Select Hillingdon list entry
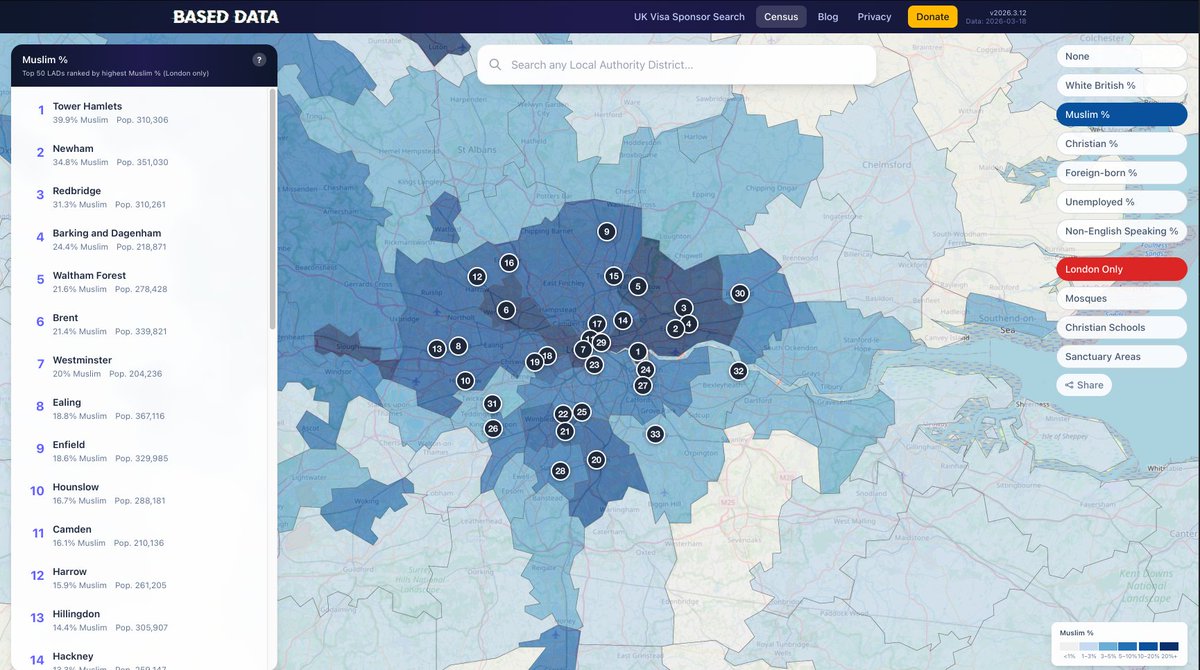This screenshot has width=1200, height=670. (140, 620)
